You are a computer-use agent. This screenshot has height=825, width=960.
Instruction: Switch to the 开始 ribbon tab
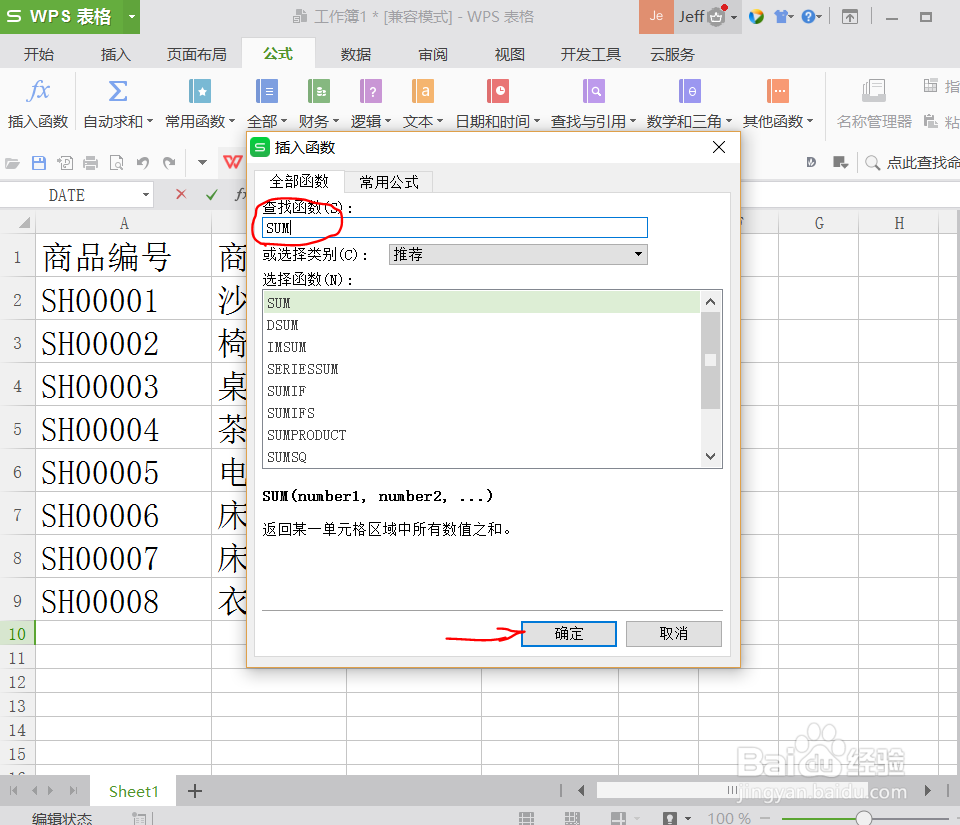click(38, 54)
